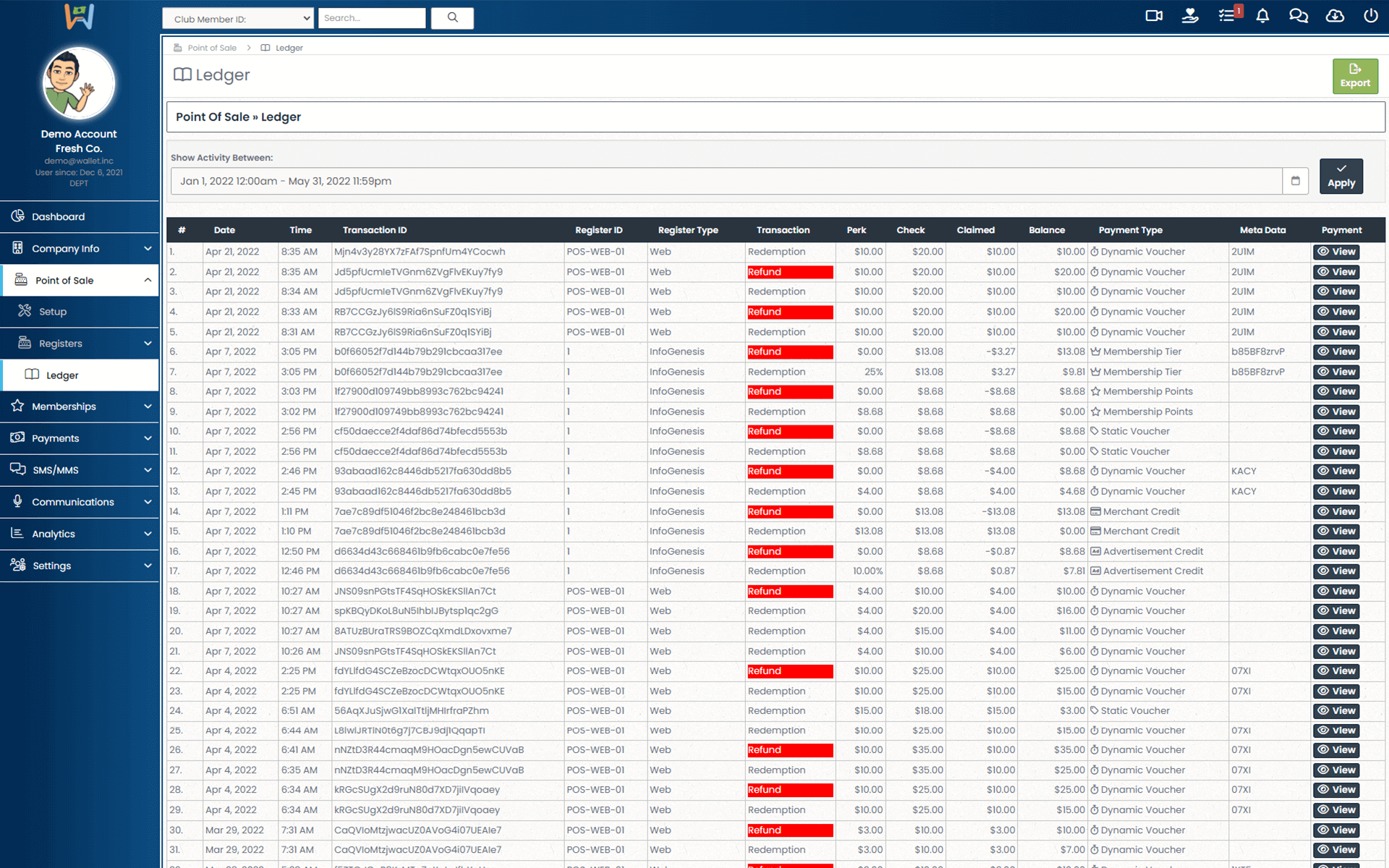1389x868 pixels.
Task: Open the calendar date picker icon
Action: 1296,181
